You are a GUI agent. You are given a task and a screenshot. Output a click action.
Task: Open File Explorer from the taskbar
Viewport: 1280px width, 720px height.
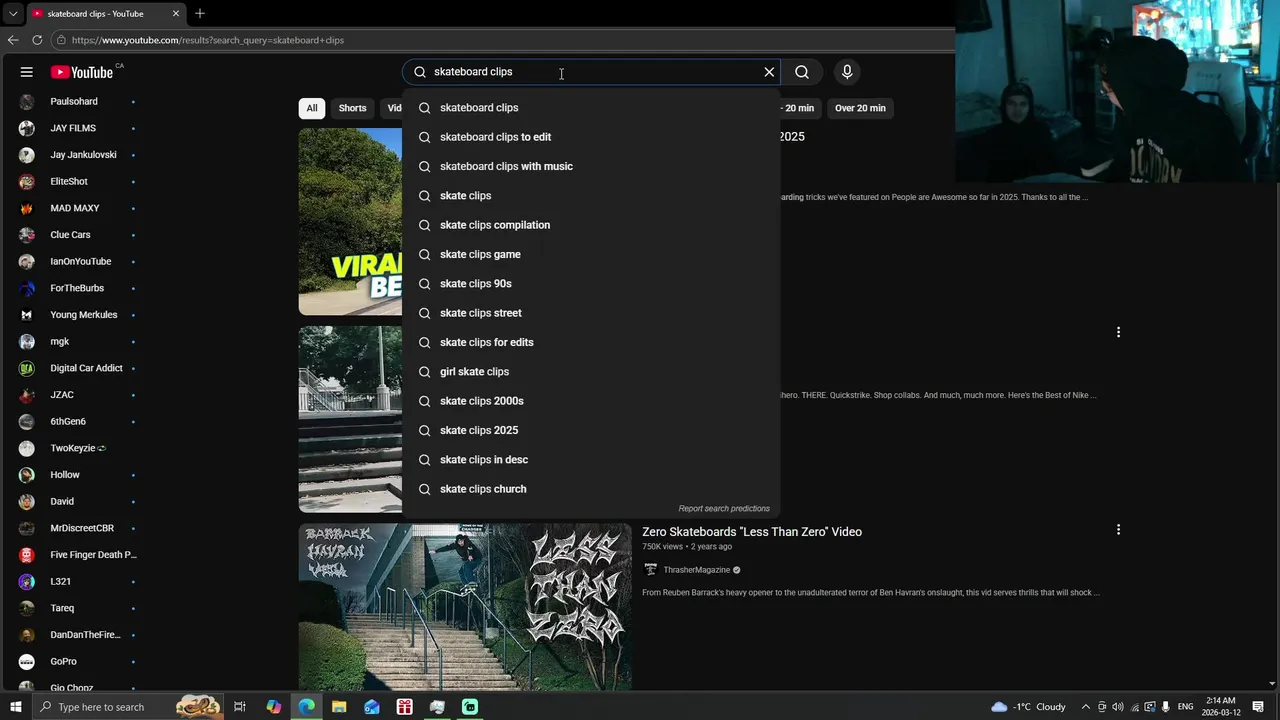coord(339,707)
